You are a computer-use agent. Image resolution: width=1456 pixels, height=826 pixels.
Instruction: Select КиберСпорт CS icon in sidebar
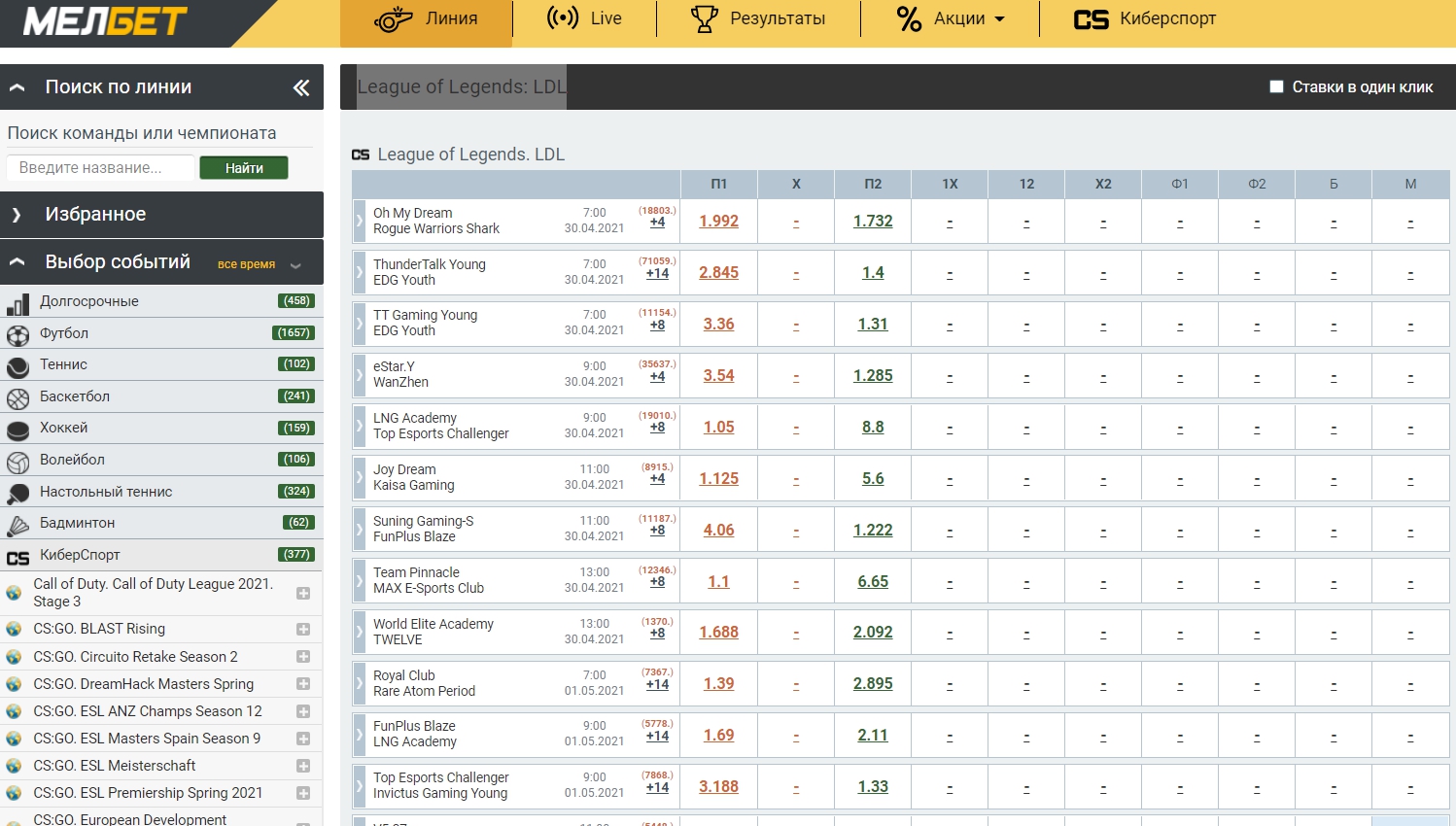pyautogui.click(x=17, y=558)
